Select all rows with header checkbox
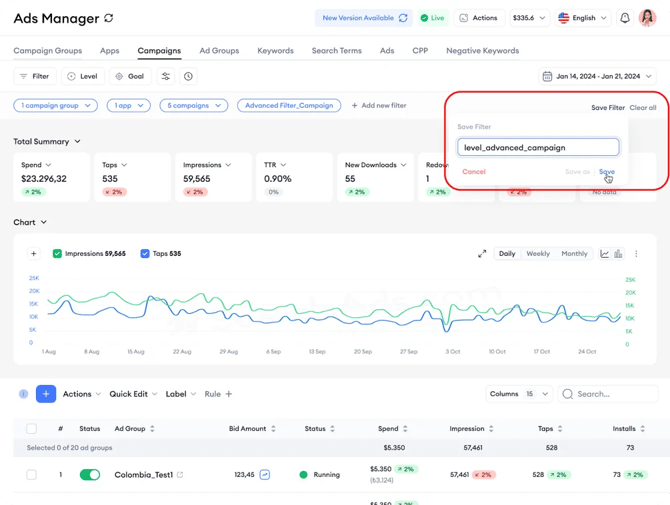The height and width of the screenshot is (505, 670). tap(31, 429)
